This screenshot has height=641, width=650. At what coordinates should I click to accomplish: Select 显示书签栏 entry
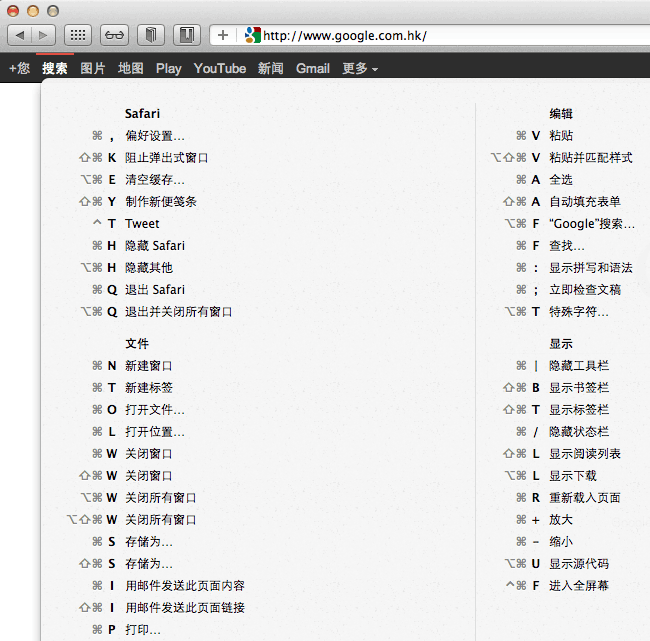(579, 388)
